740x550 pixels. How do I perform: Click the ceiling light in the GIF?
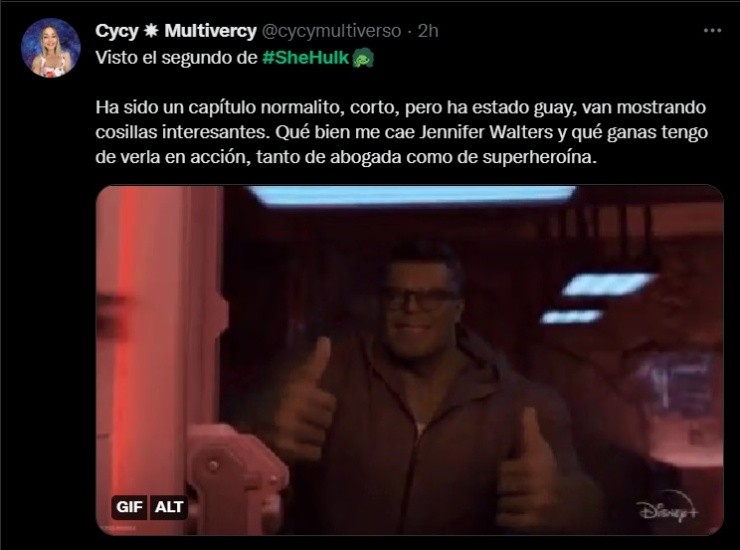[412, 195]
